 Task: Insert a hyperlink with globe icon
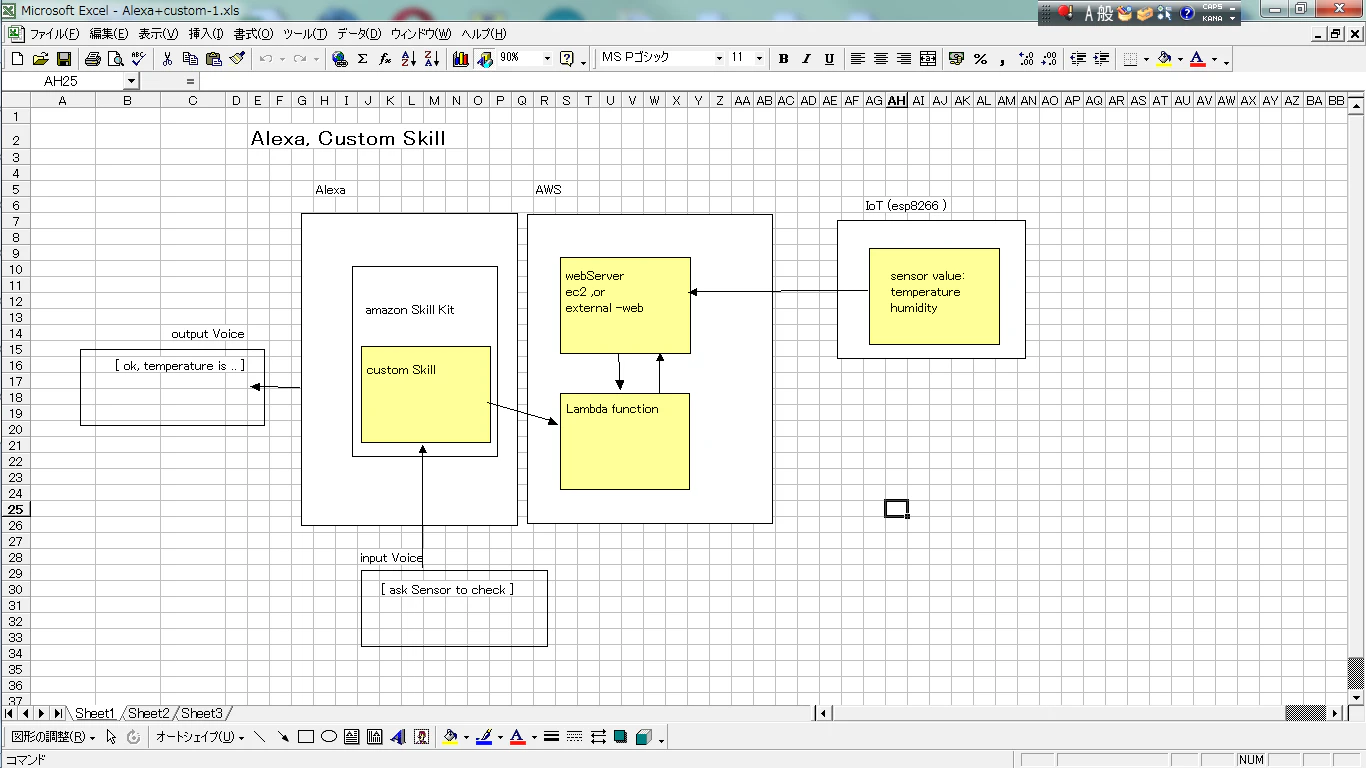tap(340, 59)
